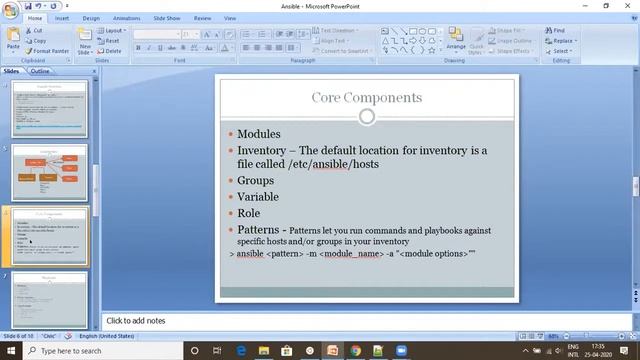
Task: Undo the last action
Action: [x=38, y=6]
